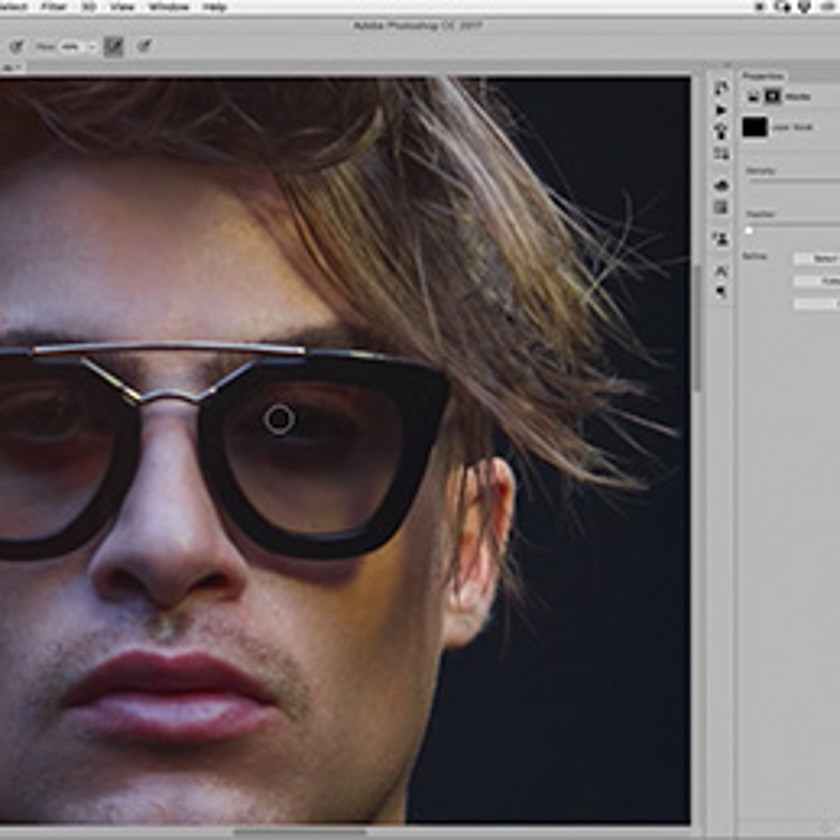
Task: Click the canvas vertical scrollbar thumb
Action: 698,328
